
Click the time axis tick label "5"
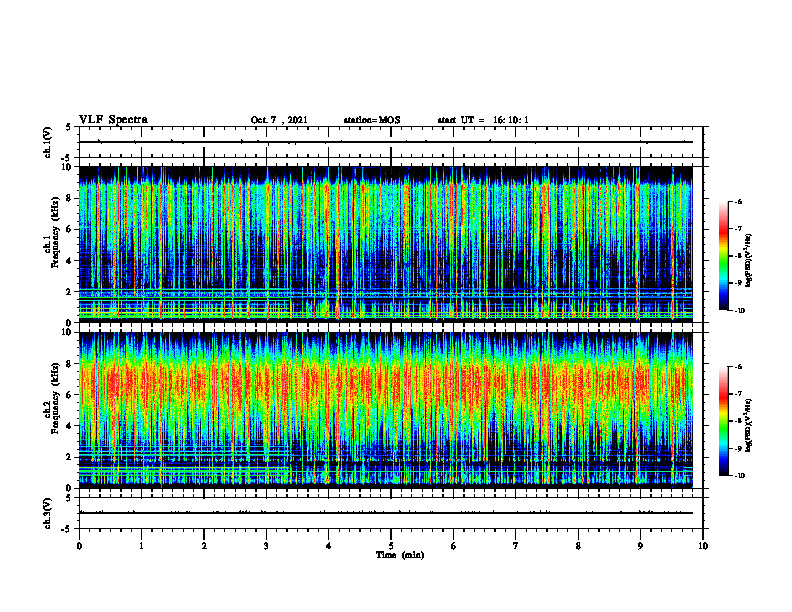tap(391, 546)
